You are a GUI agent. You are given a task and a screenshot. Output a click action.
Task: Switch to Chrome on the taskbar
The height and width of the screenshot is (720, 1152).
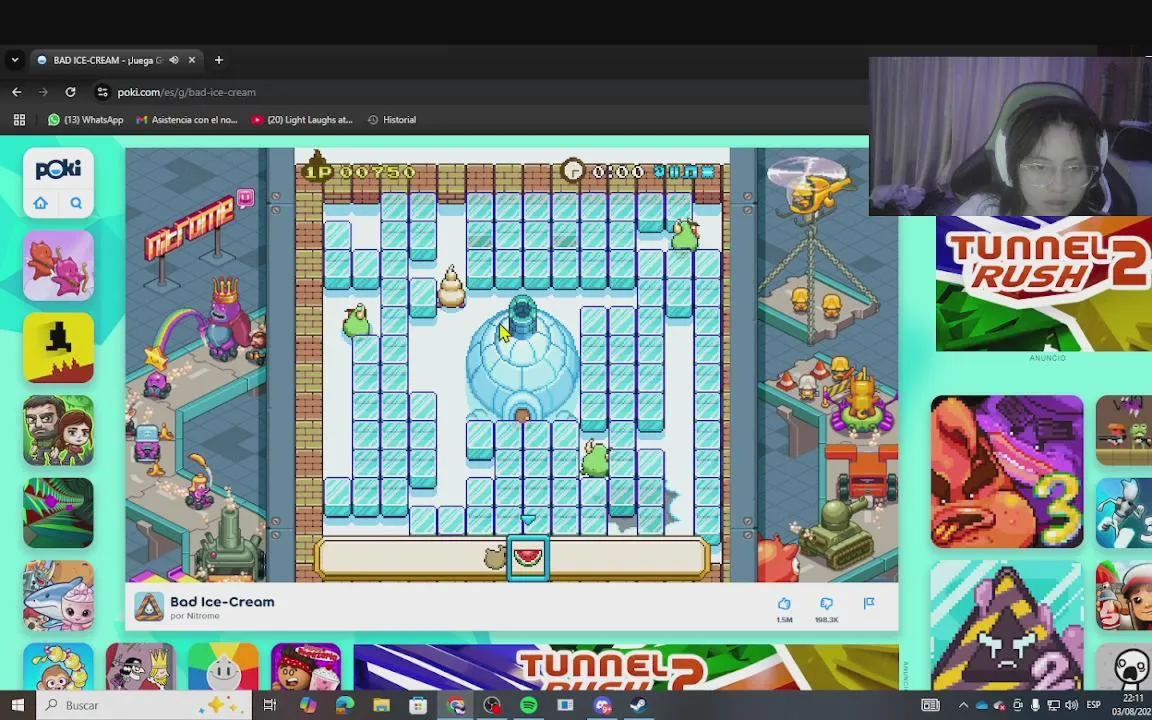pos(456,705)
